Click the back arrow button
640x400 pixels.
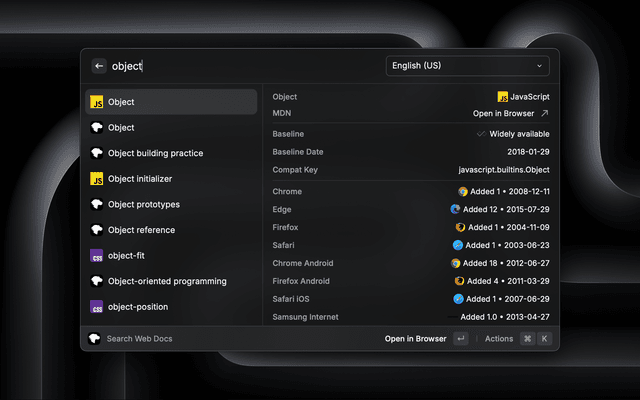[99, 66]
